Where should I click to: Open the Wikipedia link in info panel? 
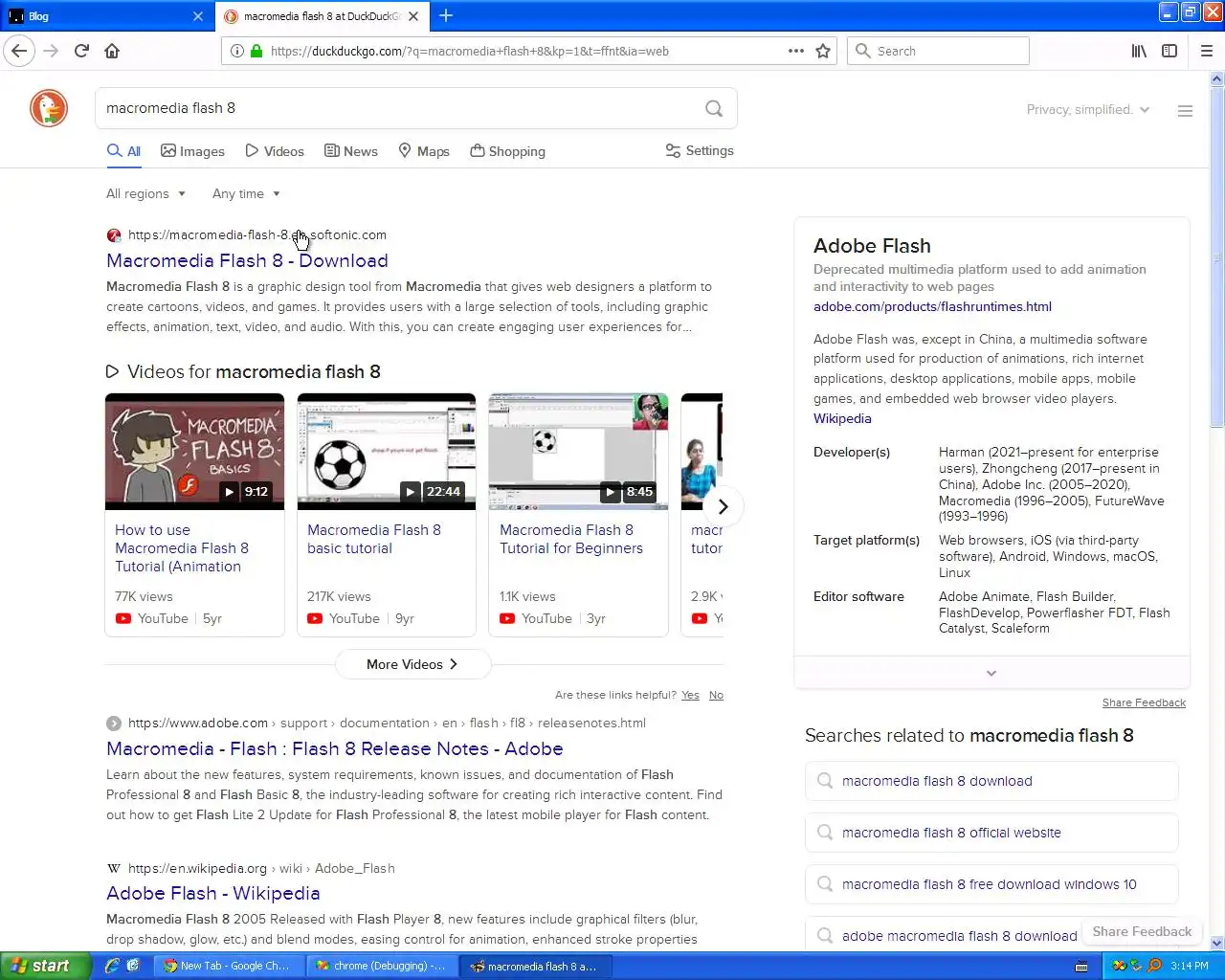pos(842,418)
